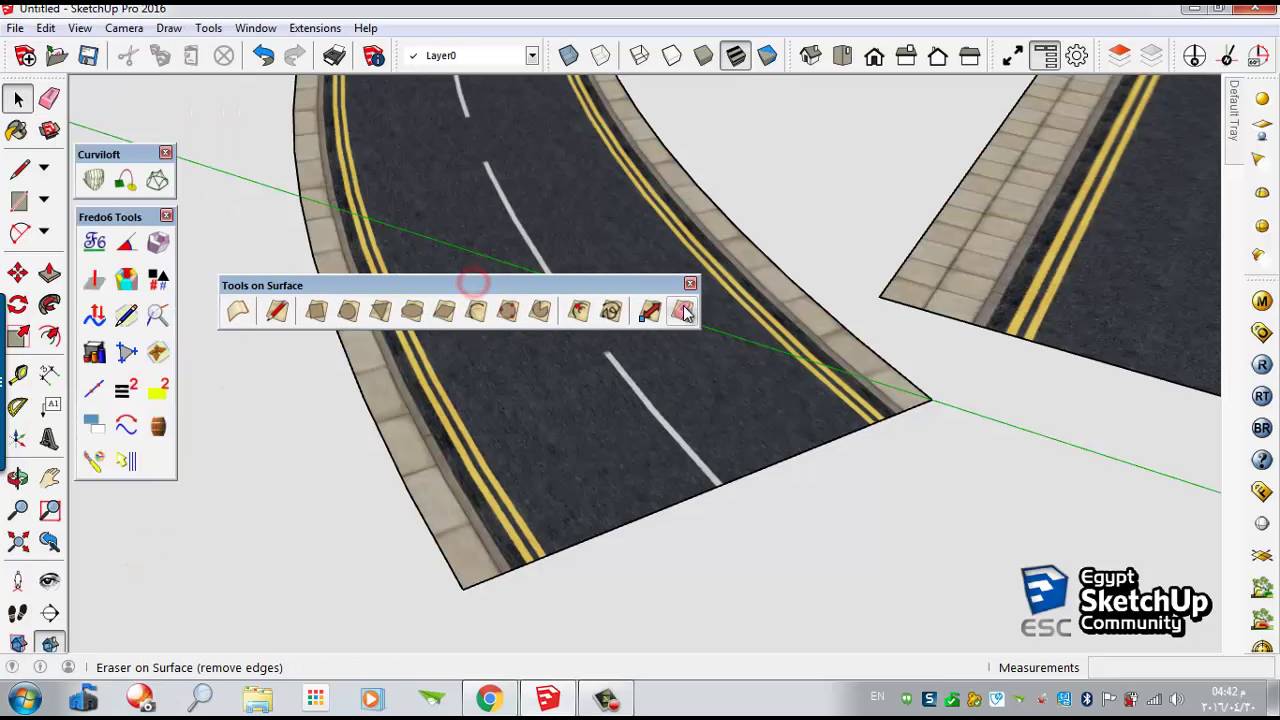Open the Help menu
1280x720 pixels.
[366, 28]
